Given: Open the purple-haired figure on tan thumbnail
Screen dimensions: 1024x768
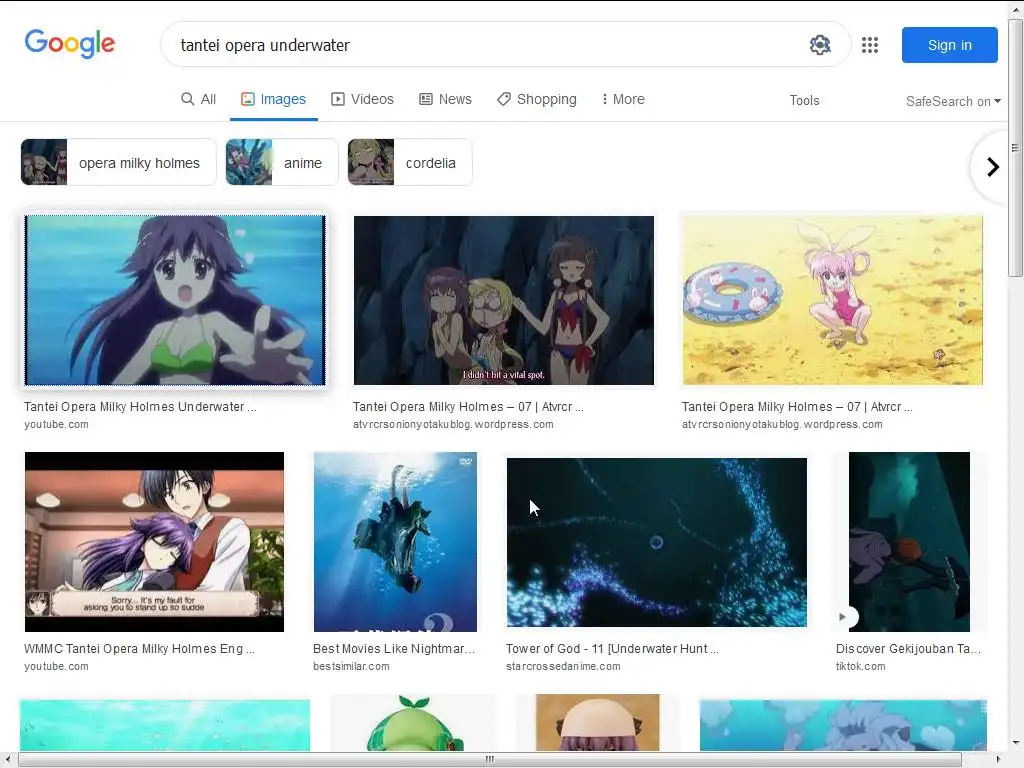Looking at the screenshot, I should [x=598, y=722].
